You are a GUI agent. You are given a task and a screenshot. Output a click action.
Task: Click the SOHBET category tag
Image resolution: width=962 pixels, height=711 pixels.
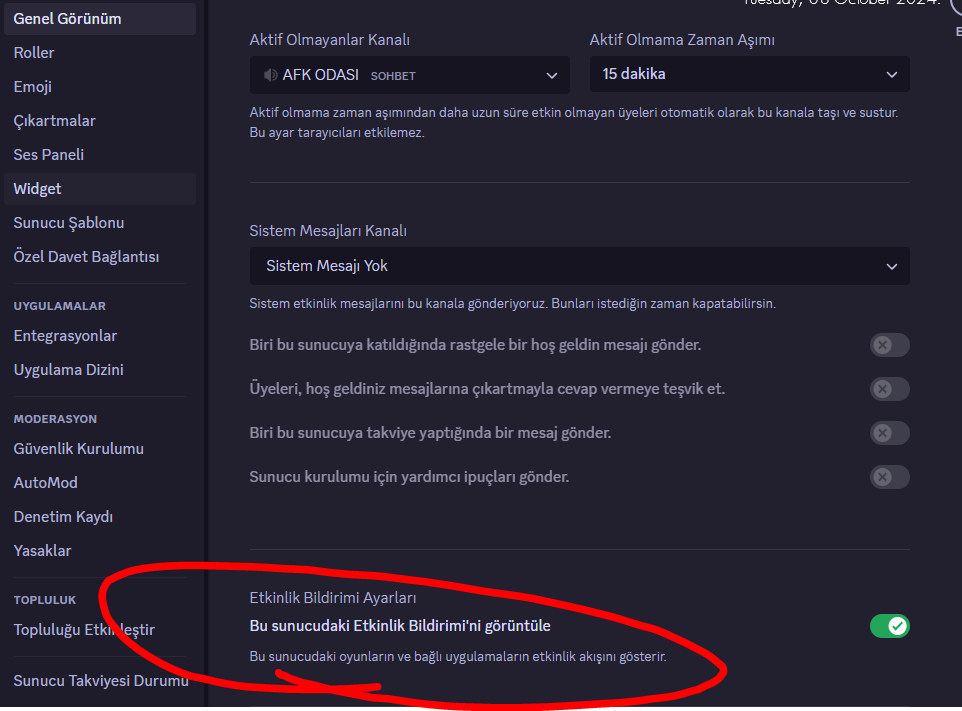tap(393, 76)
